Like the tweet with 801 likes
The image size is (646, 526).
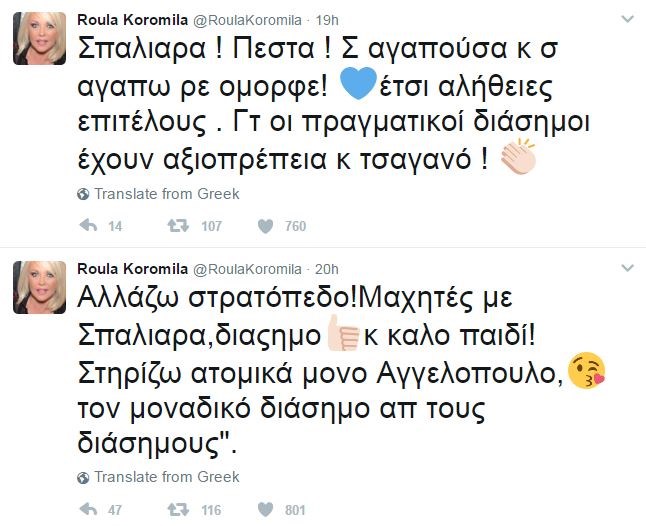pos(265,510)
